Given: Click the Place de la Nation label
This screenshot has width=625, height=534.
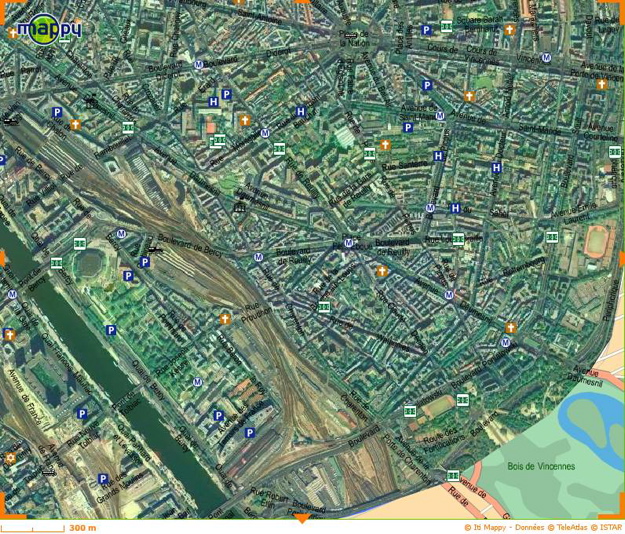Looking at the screenshot, I should pos(355,38).
